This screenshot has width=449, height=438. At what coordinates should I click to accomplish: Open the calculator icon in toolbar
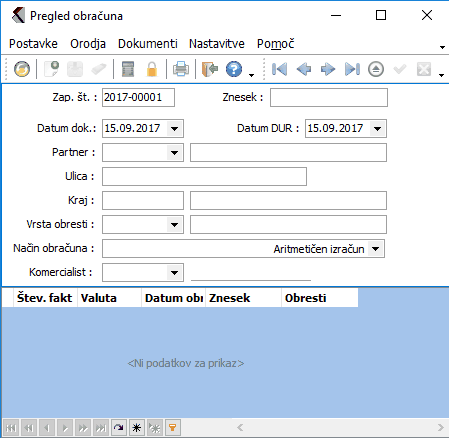[x=128, y=69]
